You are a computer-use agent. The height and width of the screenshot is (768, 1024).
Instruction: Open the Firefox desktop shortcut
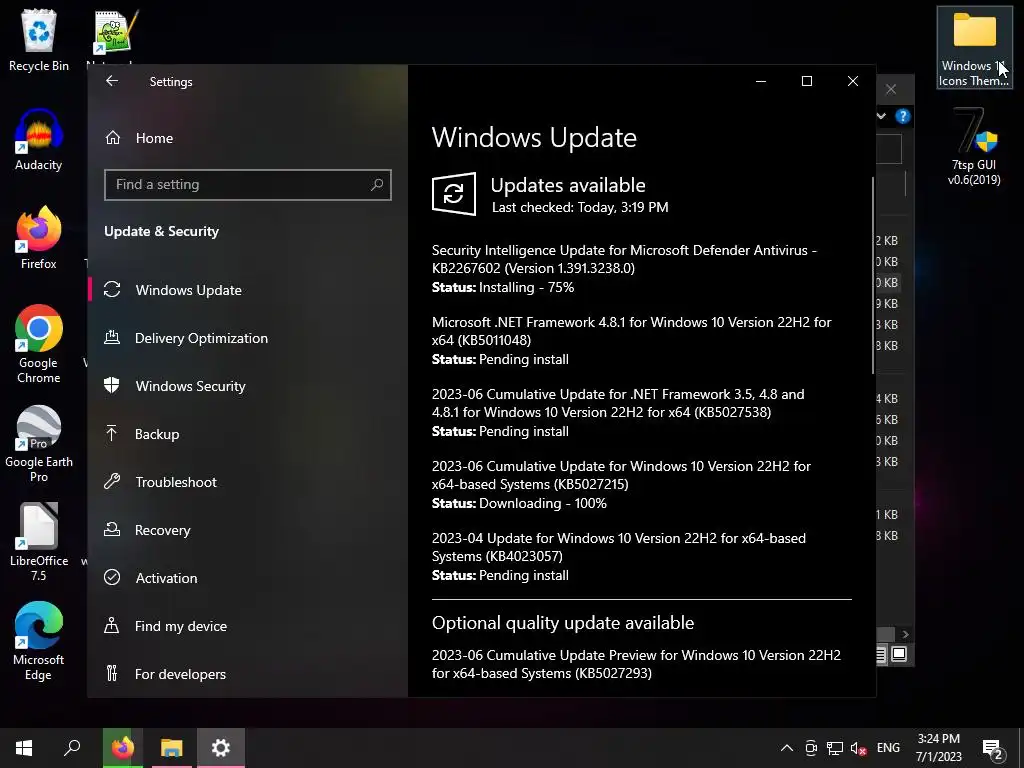click(39, 238)
